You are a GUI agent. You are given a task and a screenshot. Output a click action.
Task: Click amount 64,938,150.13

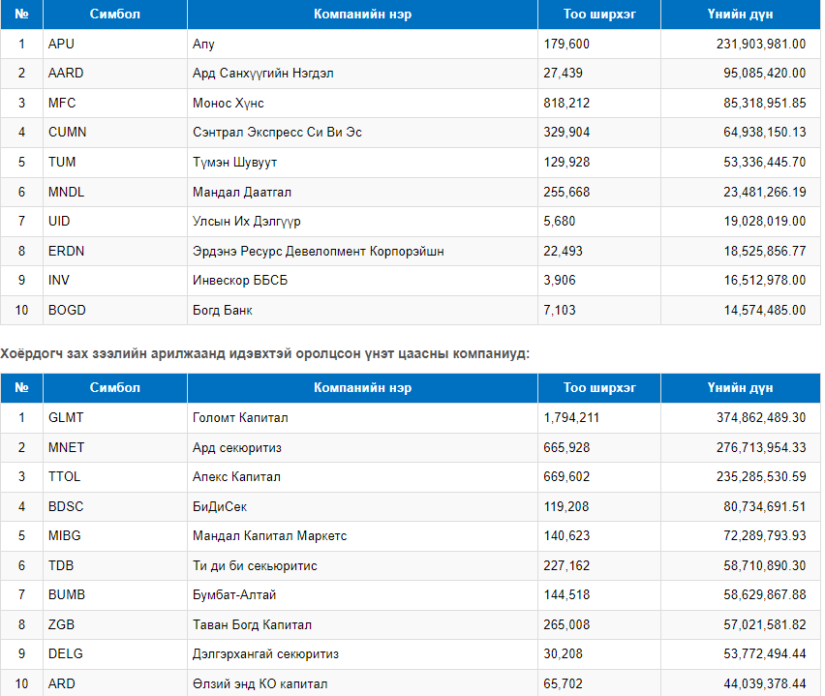pyautogui.click(x=764, y=132)
